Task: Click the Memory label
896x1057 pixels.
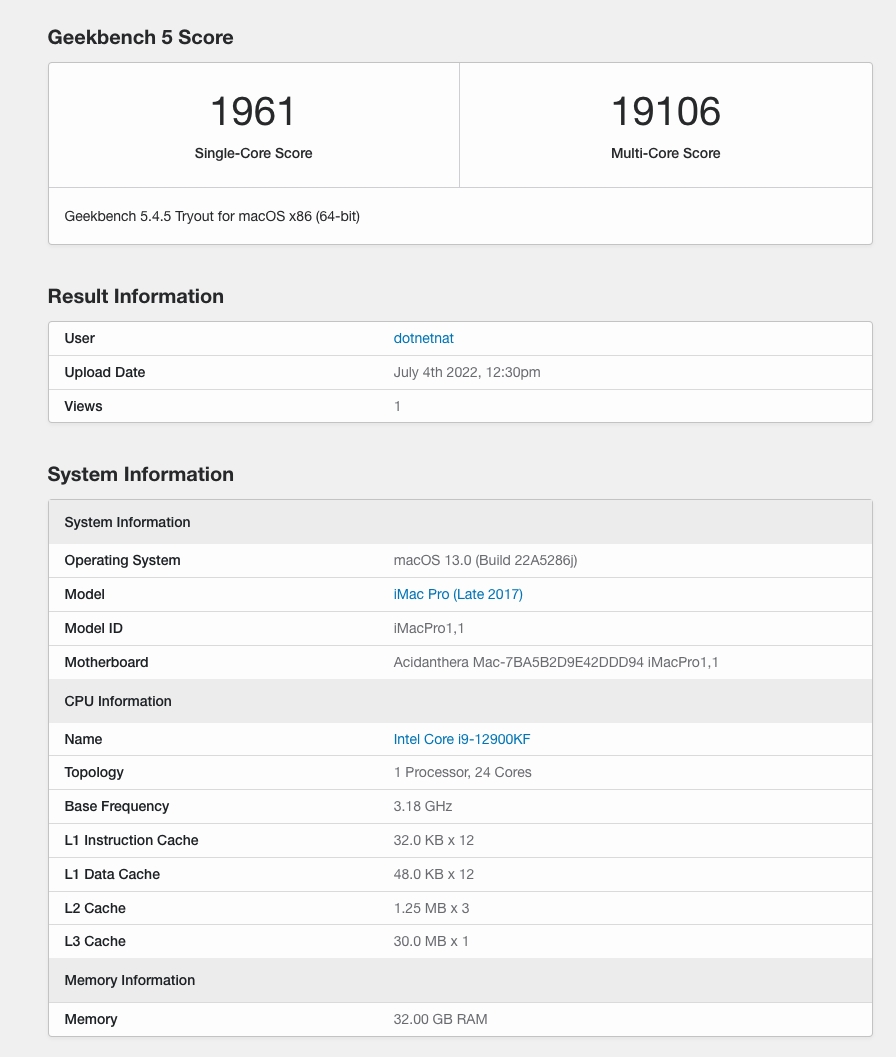Action: [90, 1019]
